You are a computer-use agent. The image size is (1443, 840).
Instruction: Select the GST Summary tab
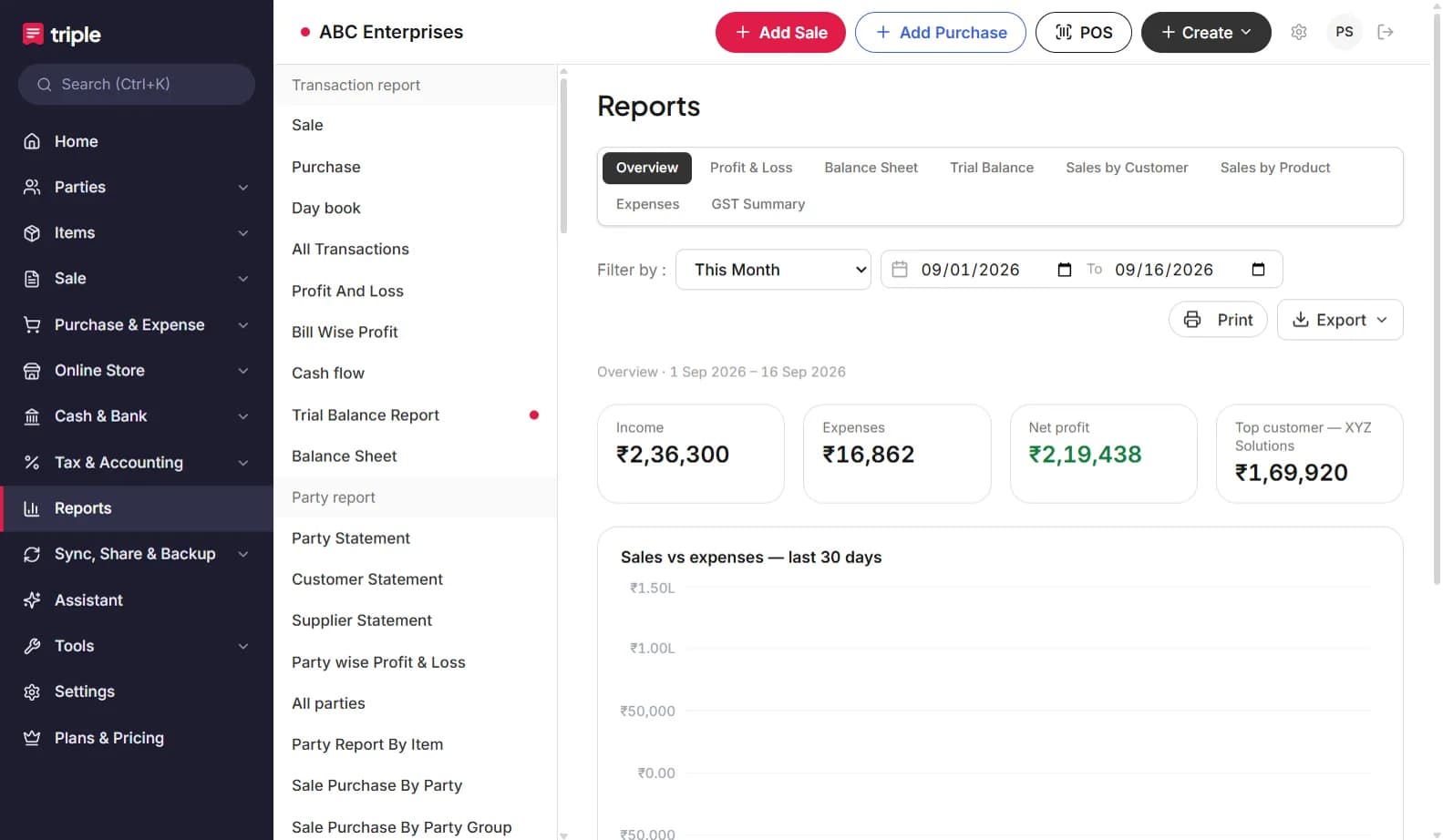point(758,204)
